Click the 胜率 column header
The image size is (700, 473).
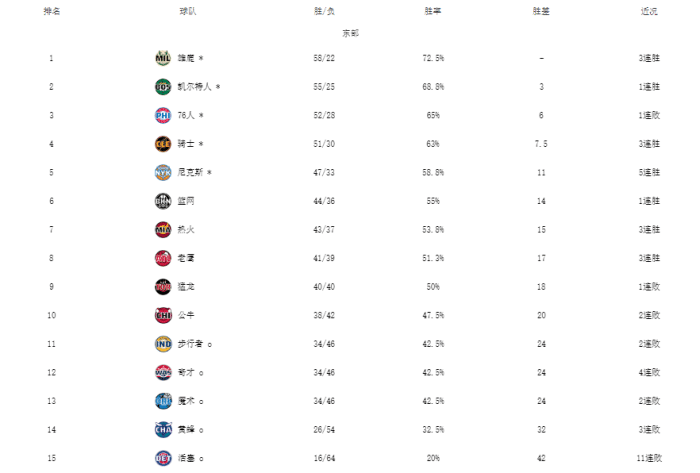point(433,11)
